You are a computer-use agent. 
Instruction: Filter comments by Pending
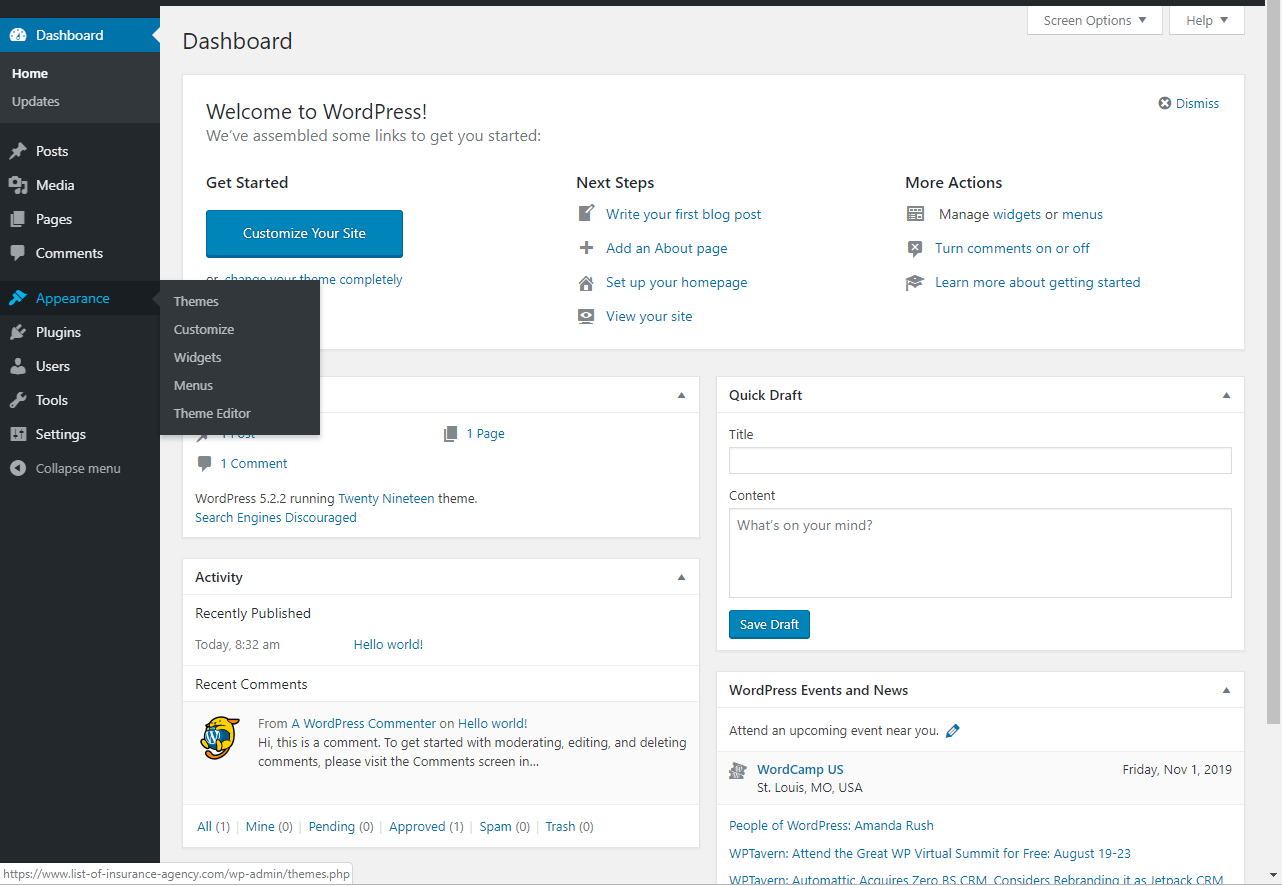(x=331, y=827)
